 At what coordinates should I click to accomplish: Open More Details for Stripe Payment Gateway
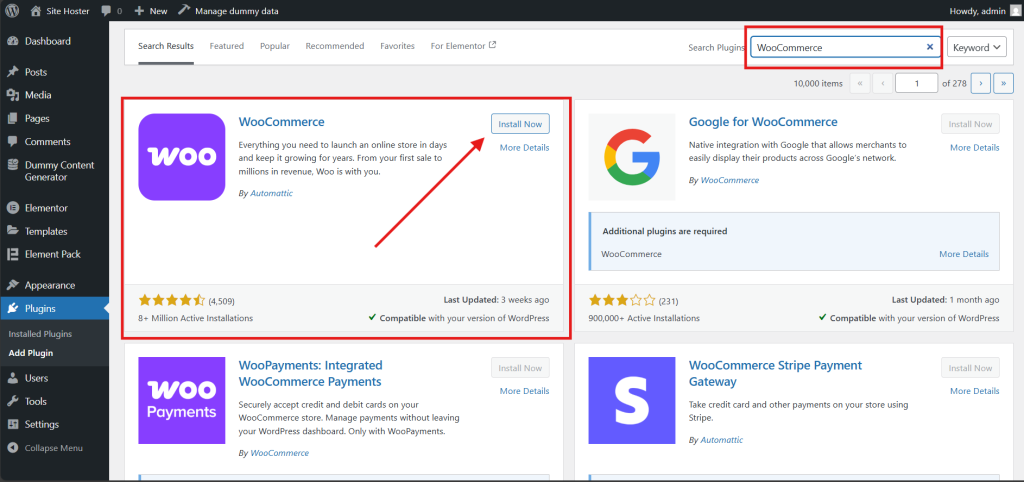pyautogui.click(x=974, y=391)
